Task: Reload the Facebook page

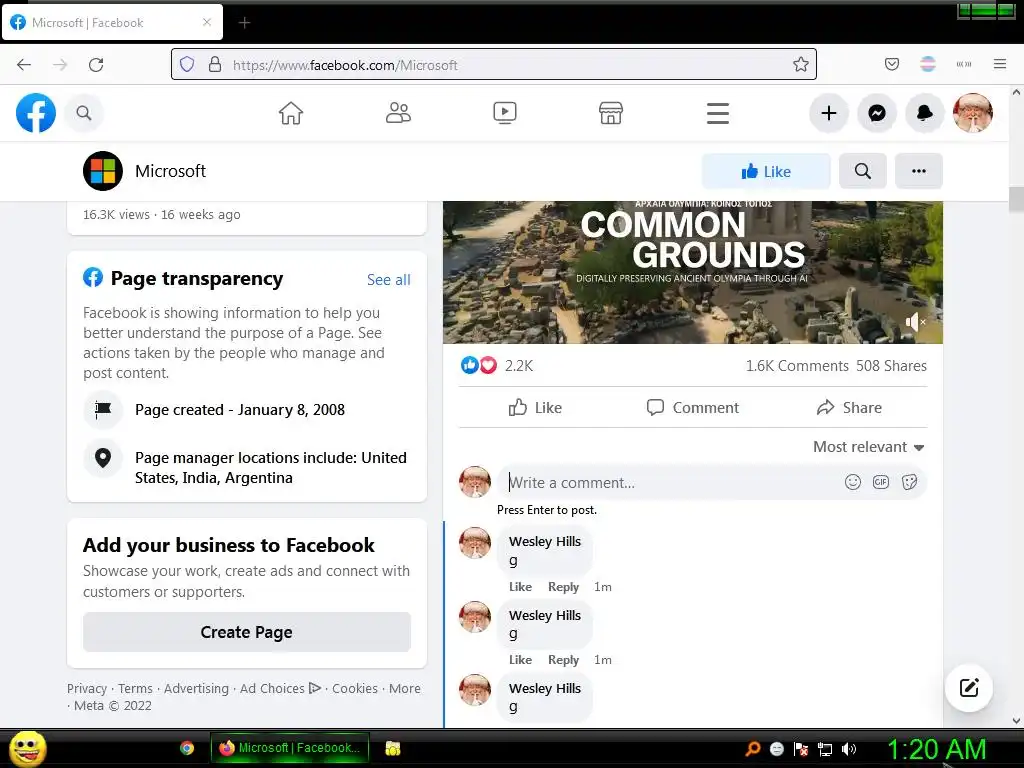Action: 96,65
